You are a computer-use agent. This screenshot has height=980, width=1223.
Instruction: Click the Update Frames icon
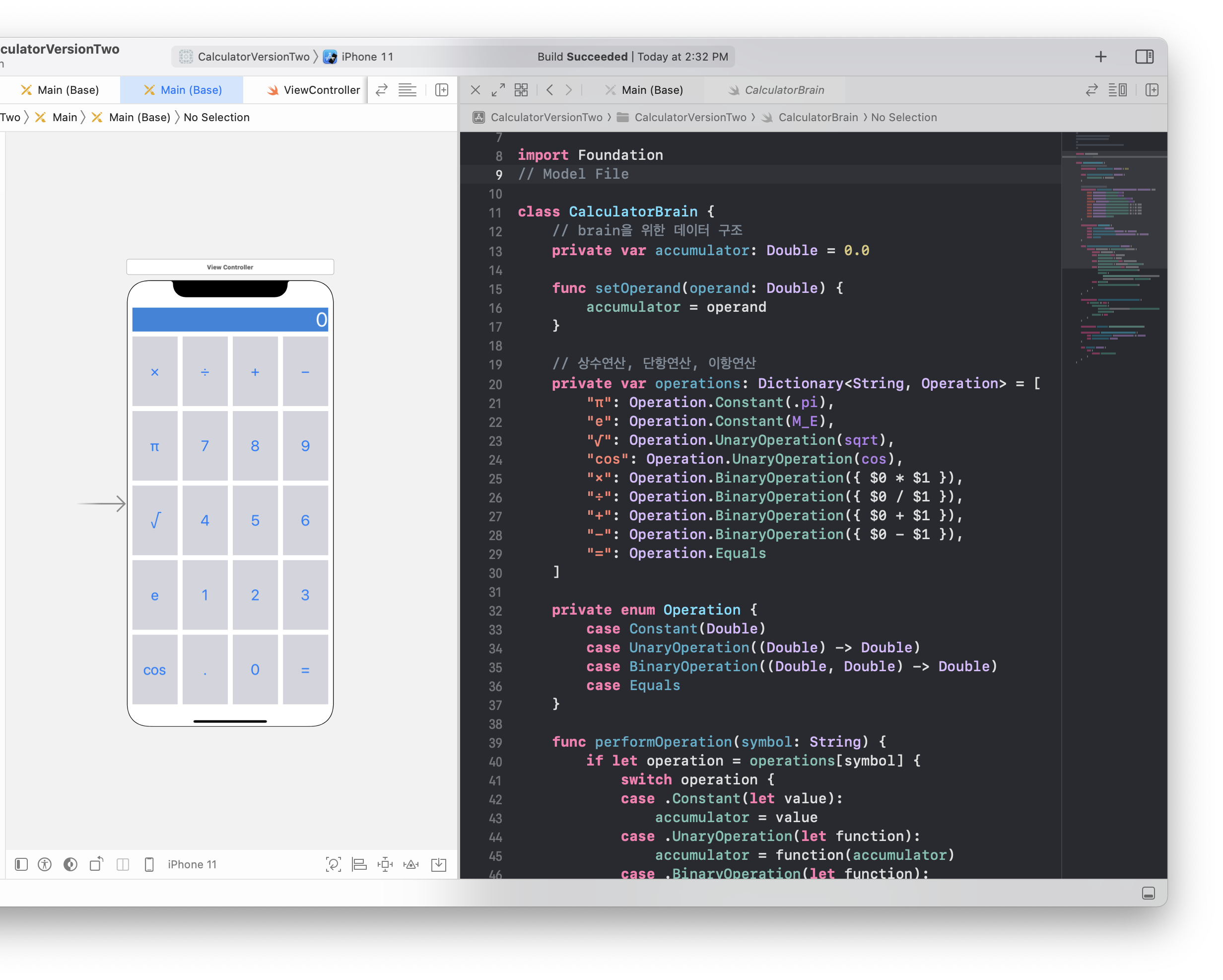[333, 864]
